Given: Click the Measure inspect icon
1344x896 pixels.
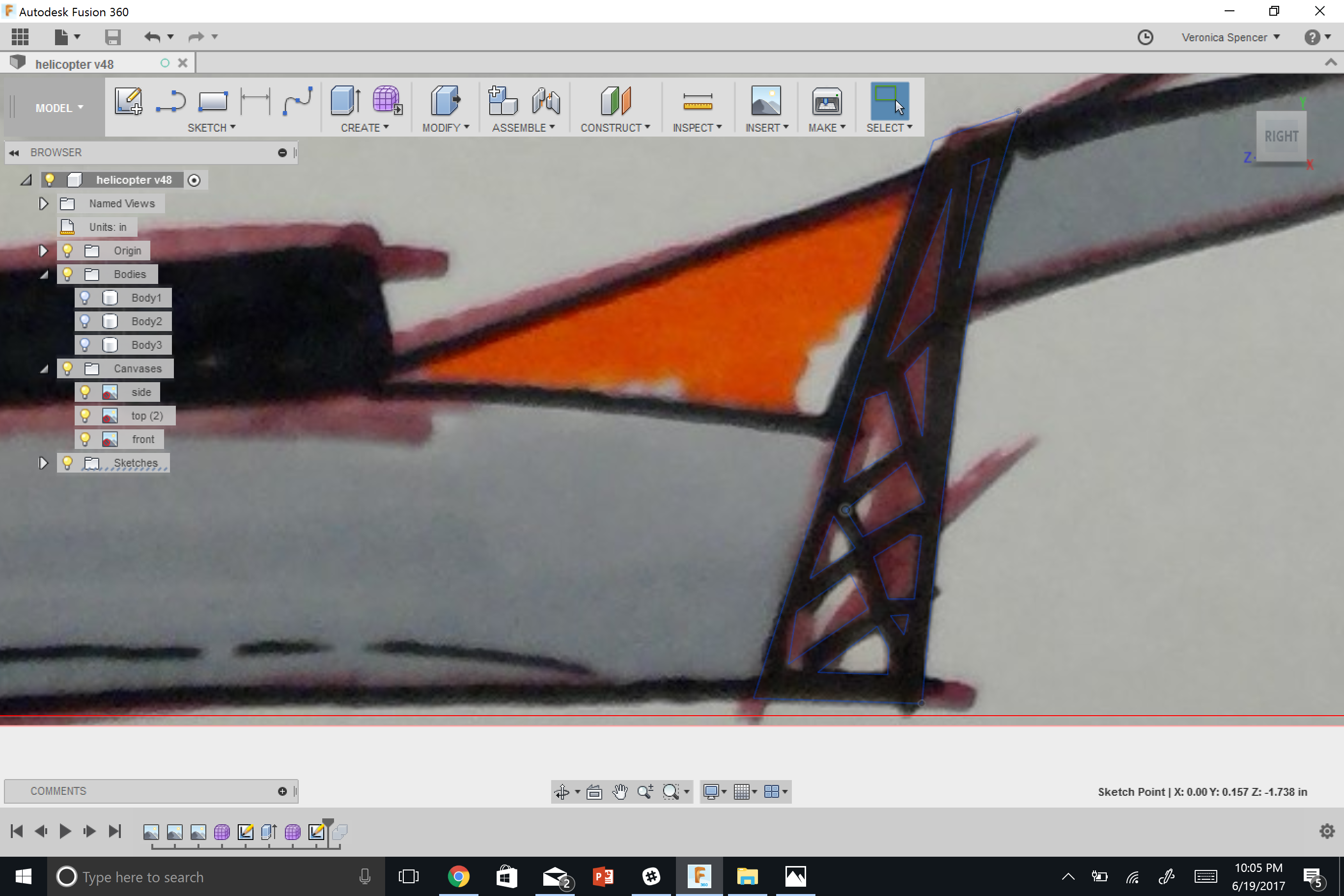Looking at the screenshot, I should point(697,102).
